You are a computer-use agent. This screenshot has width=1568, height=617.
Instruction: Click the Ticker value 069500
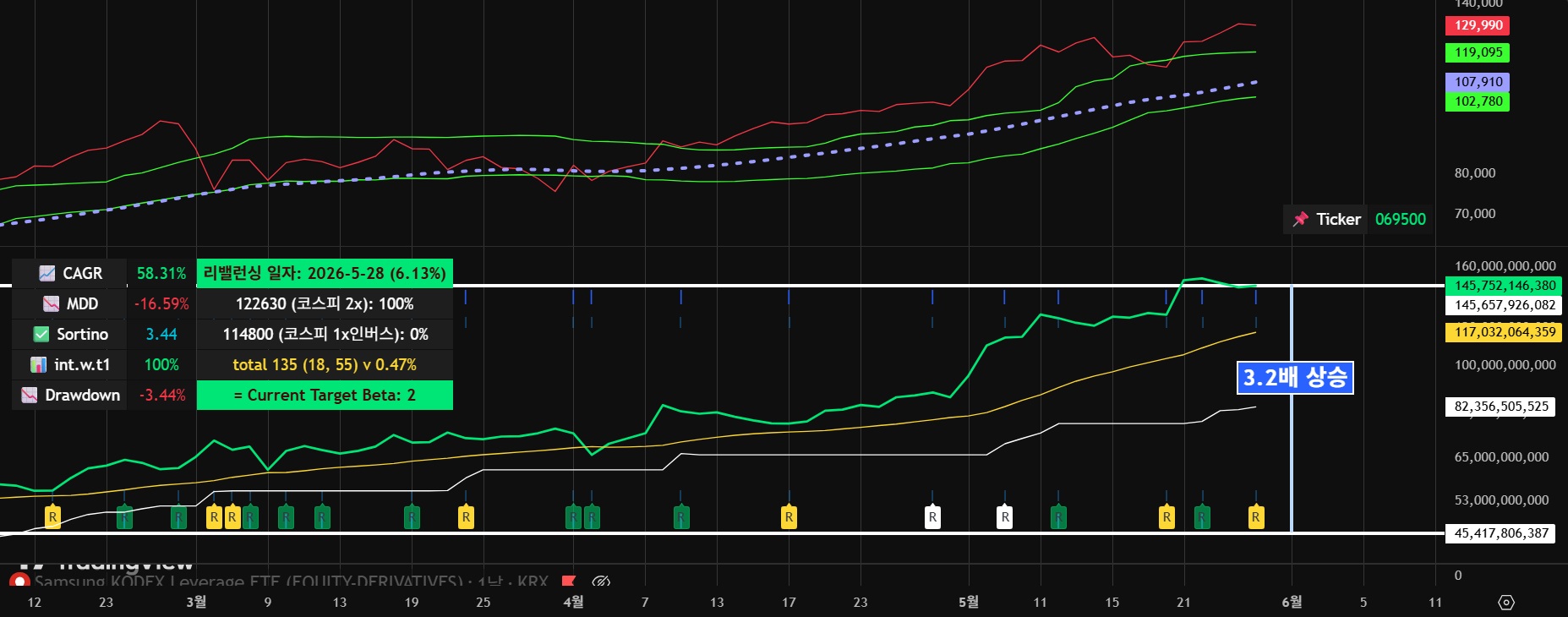[1400, 219]
